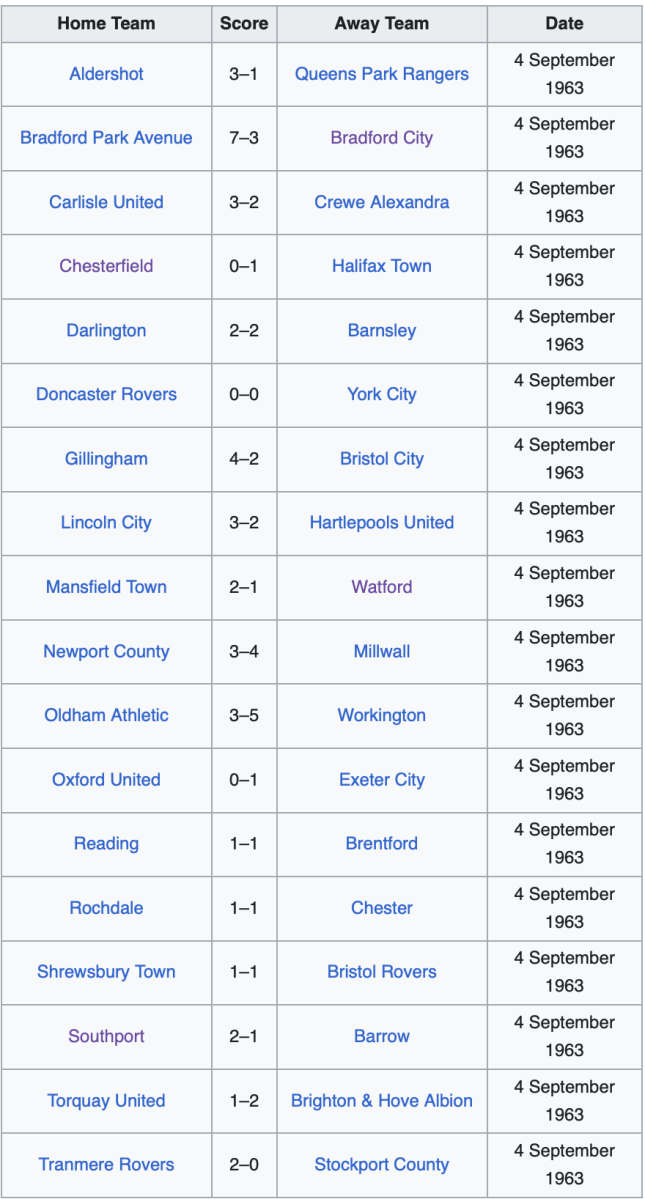Click the Queens Park Rangers link
This screenshot has width=645, height=1199.
[381, 74]
